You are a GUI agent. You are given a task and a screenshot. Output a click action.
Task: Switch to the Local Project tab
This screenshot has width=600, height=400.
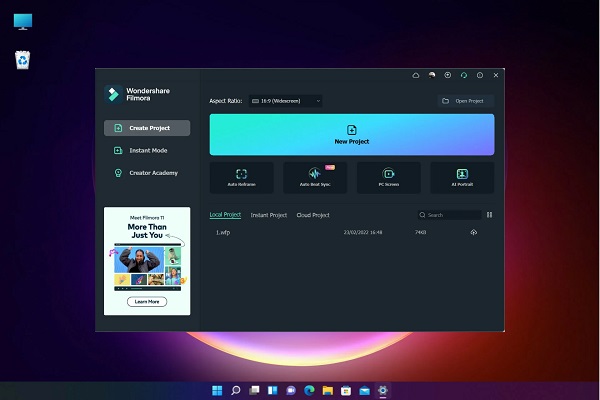225,215
